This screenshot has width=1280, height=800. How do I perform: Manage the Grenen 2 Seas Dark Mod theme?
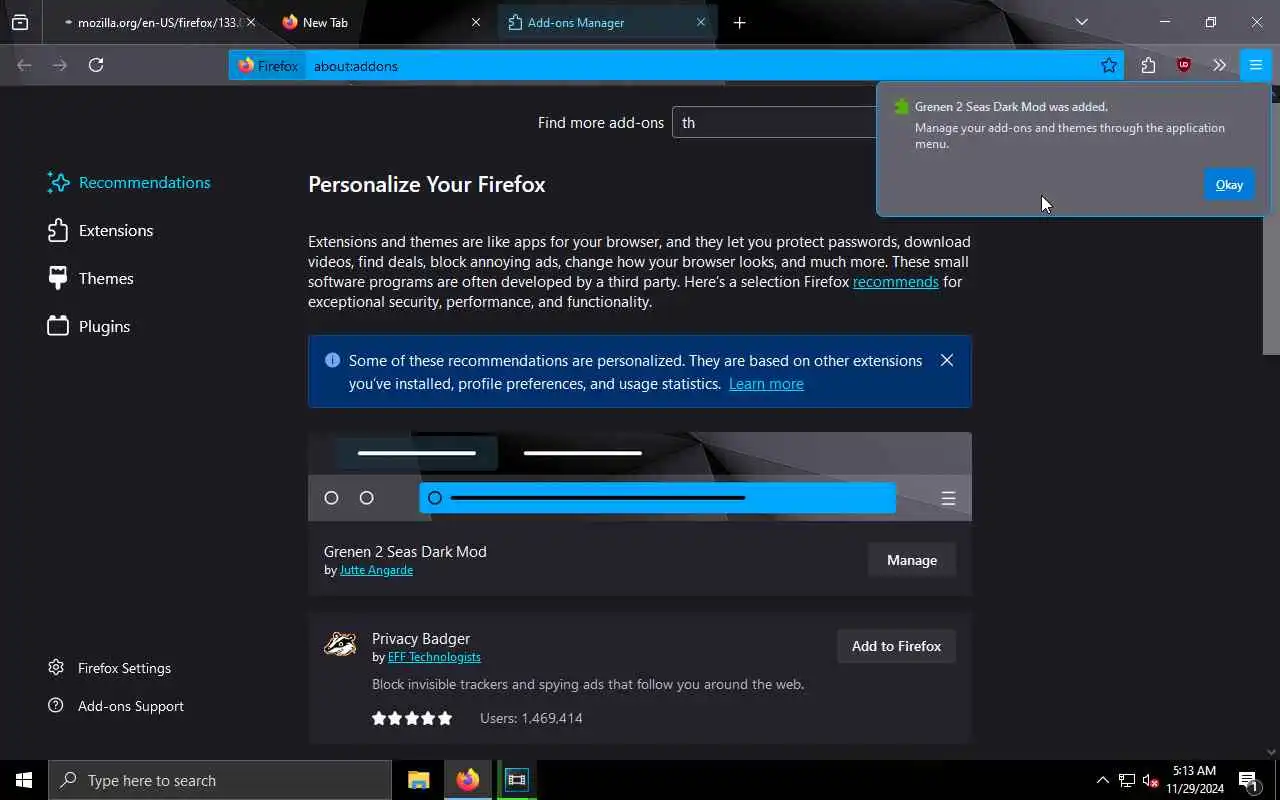(911, 560)
